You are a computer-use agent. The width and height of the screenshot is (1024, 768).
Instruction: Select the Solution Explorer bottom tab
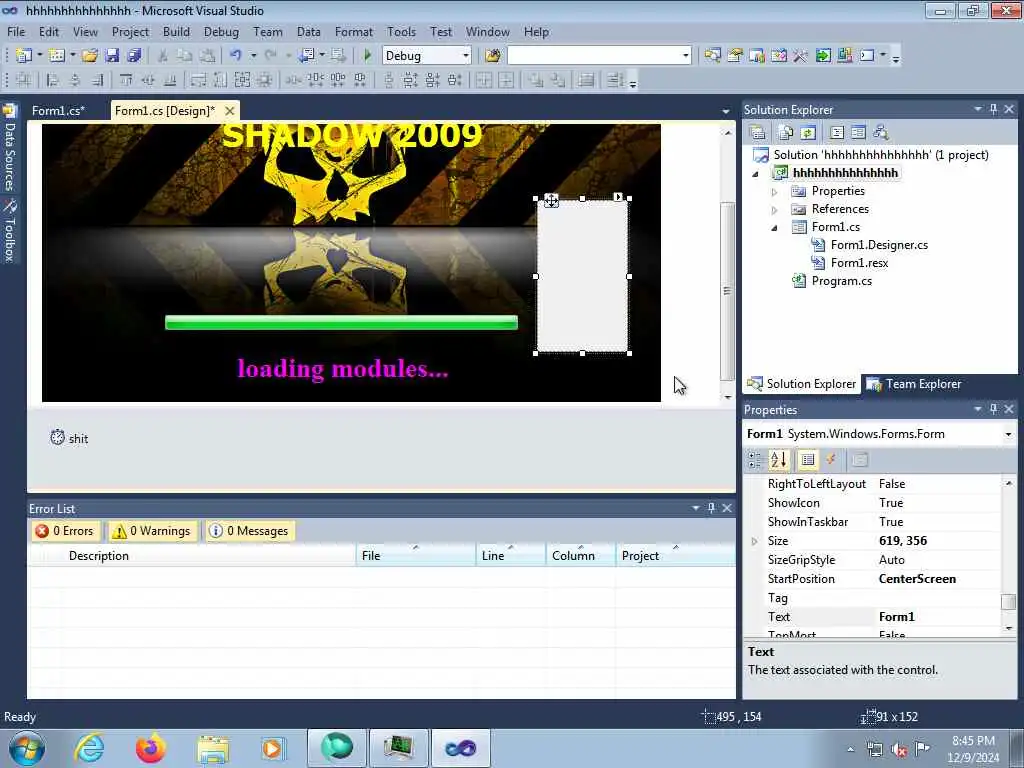[x=802, y=384]
